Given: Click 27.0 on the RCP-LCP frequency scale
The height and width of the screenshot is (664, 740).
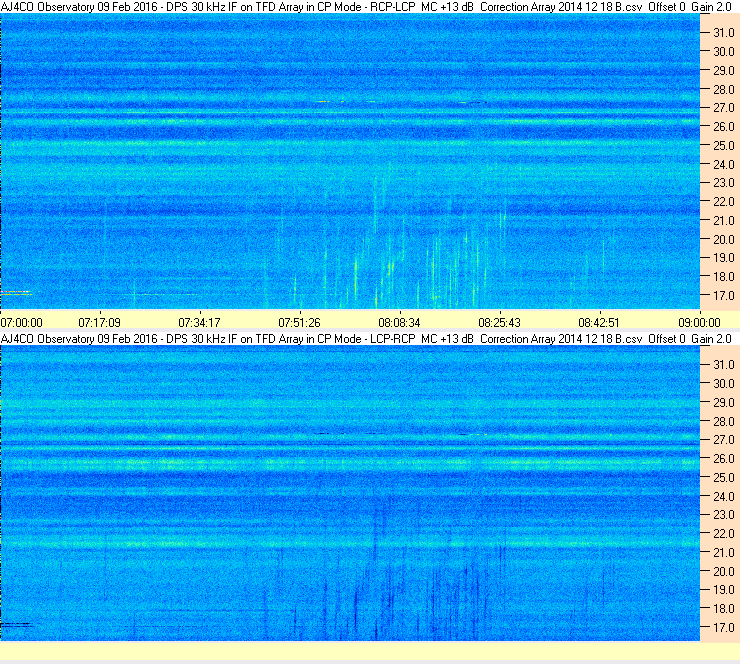Looking at the screenshot, I should (x=724, y=108).
